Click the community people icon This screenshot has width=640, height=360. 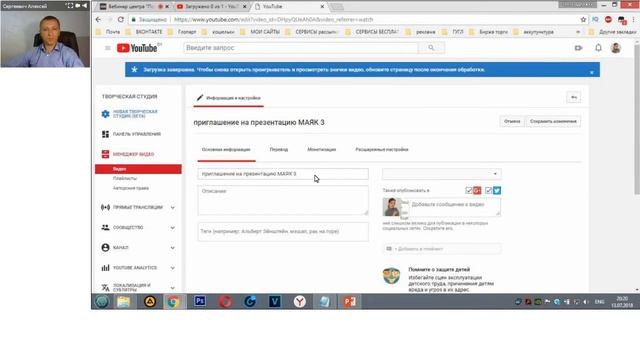tap(105, 227)
